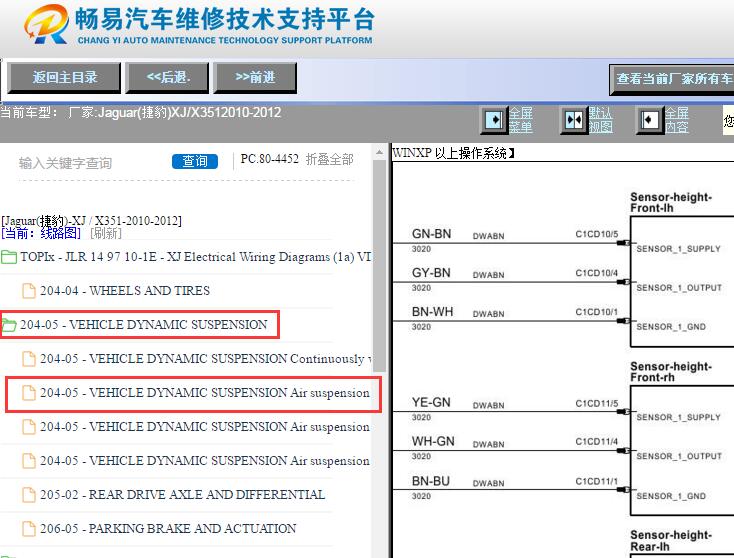This screenshot has height=558, width=734.
Task: Click connector label C1CD10/1
Action: pyautogui.click(x=596, y=312)
